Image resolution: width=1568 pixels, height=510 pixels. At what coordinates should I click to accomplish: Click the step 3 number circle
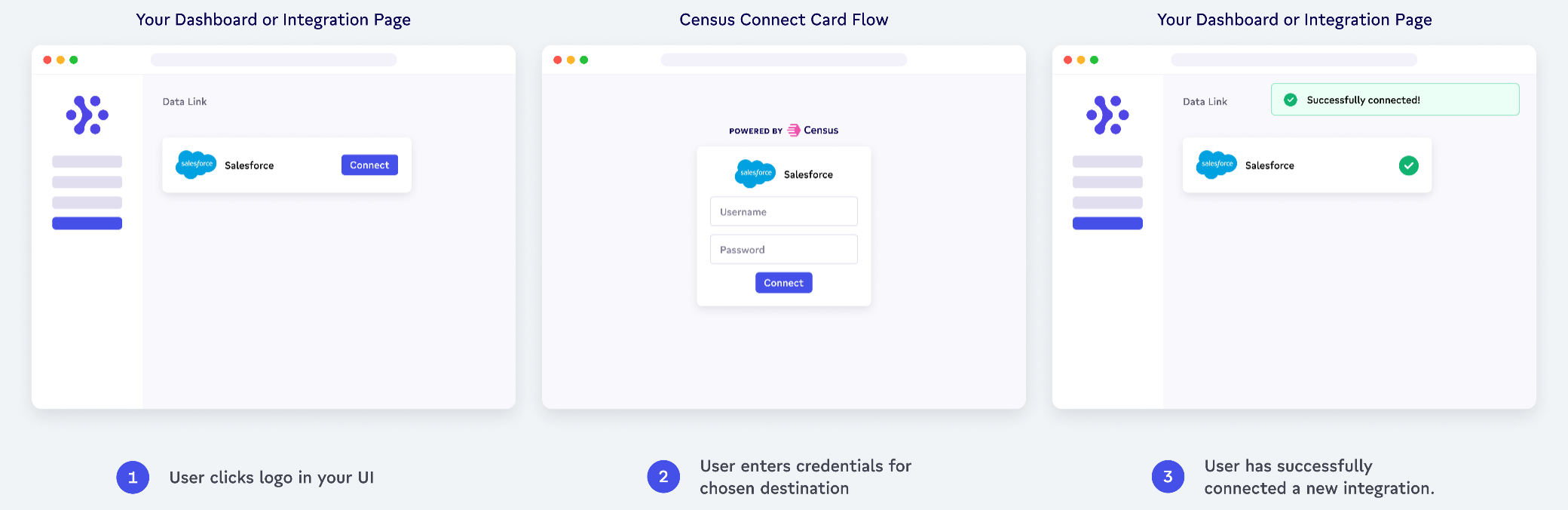click(x=1168, y=478)
